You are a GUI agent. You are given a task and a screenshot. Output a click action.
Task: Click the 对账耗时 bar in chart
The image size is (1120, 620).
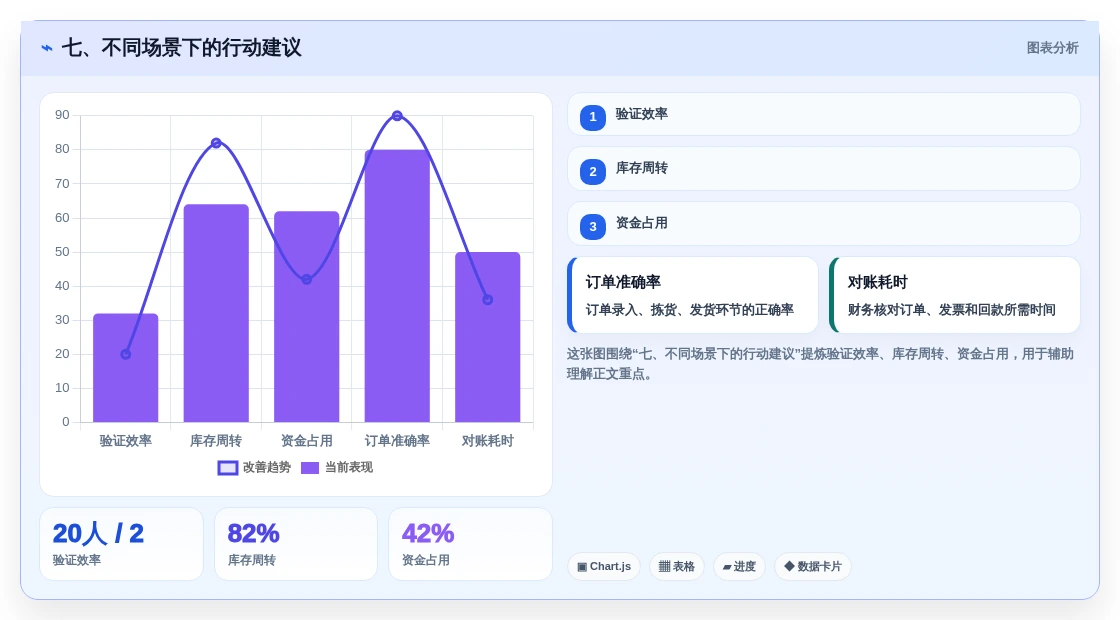tap(488, 337)
